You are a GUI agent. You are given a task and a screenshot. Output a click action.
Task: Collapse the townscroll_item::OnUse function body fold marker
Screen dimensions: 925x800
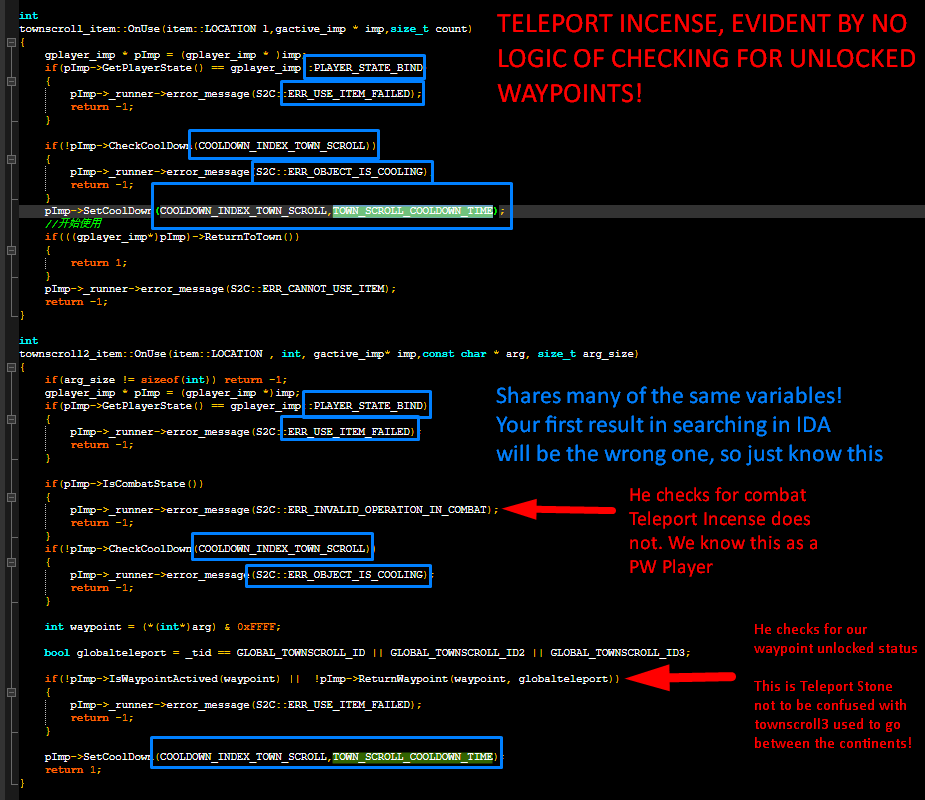pyautogui.click(x=11, y=42)
